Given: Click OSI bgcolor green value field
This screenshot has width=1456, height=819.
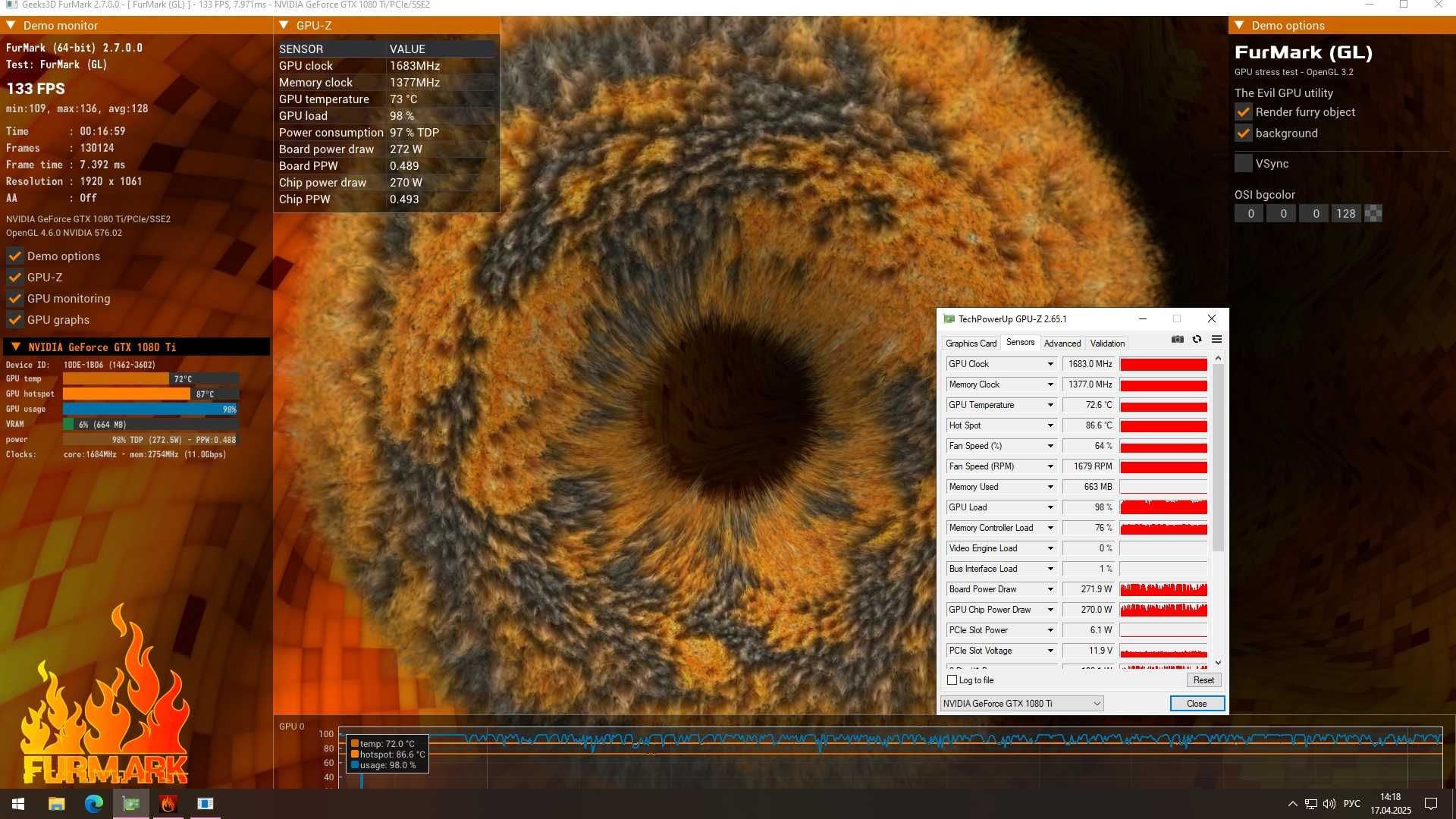Looking at the screenshot, I should 1282,214.
